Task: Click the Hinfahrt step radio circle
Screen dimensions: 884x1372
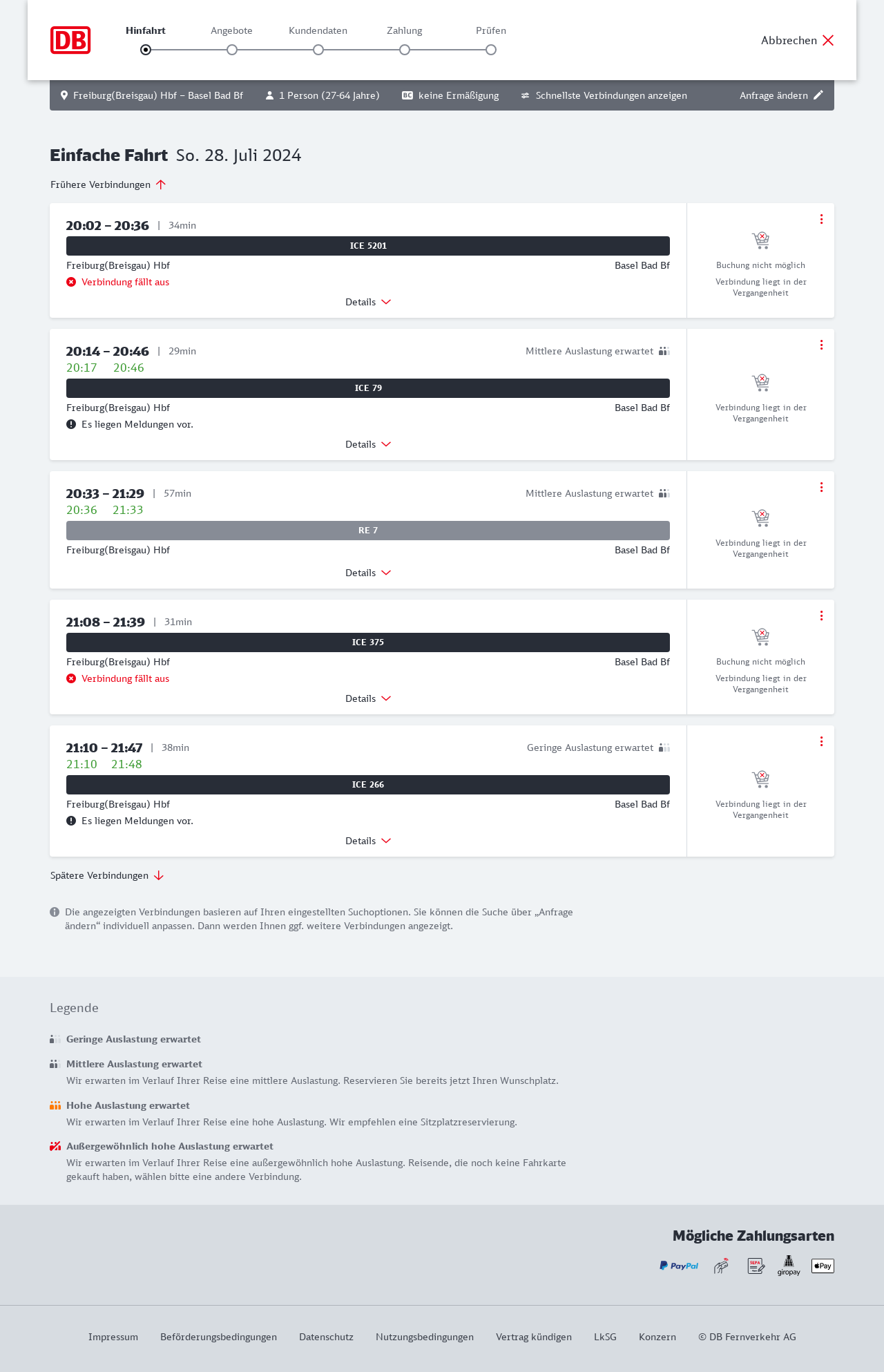Action: tap(146, 50)
